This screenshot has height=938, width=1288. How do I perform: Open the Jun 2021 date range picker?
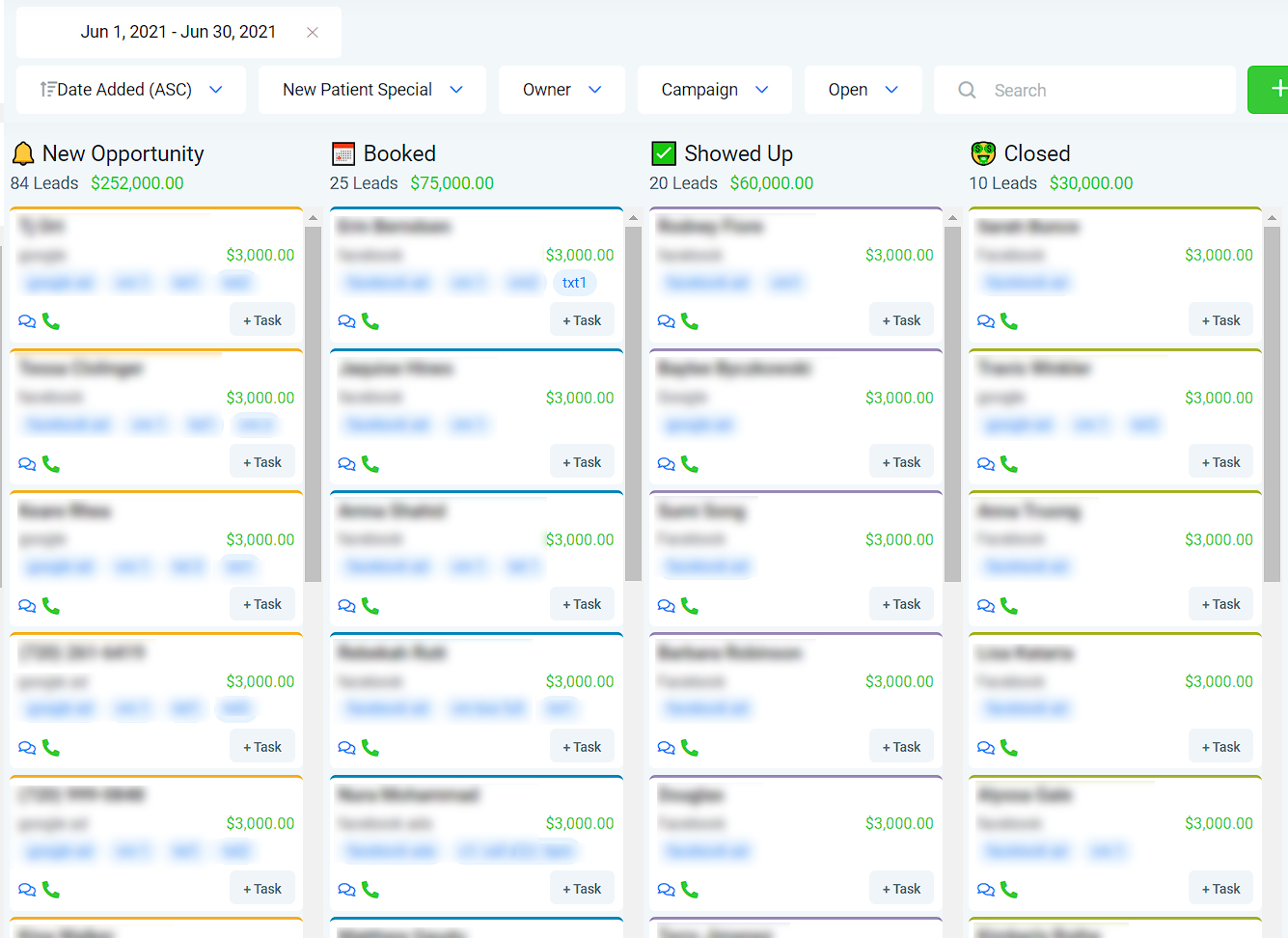[178, 32]
